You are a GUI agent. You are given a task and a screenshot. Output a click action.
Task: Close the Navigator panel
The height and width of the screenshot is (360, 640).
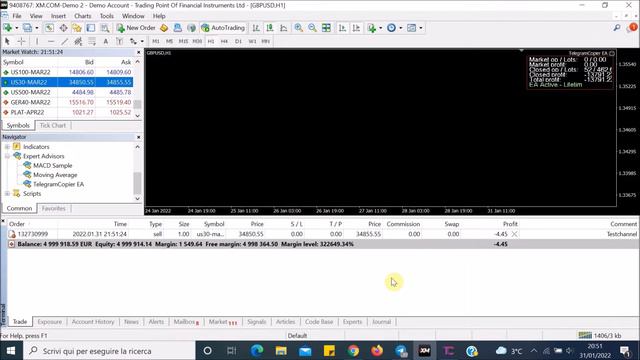click(138, 137)
